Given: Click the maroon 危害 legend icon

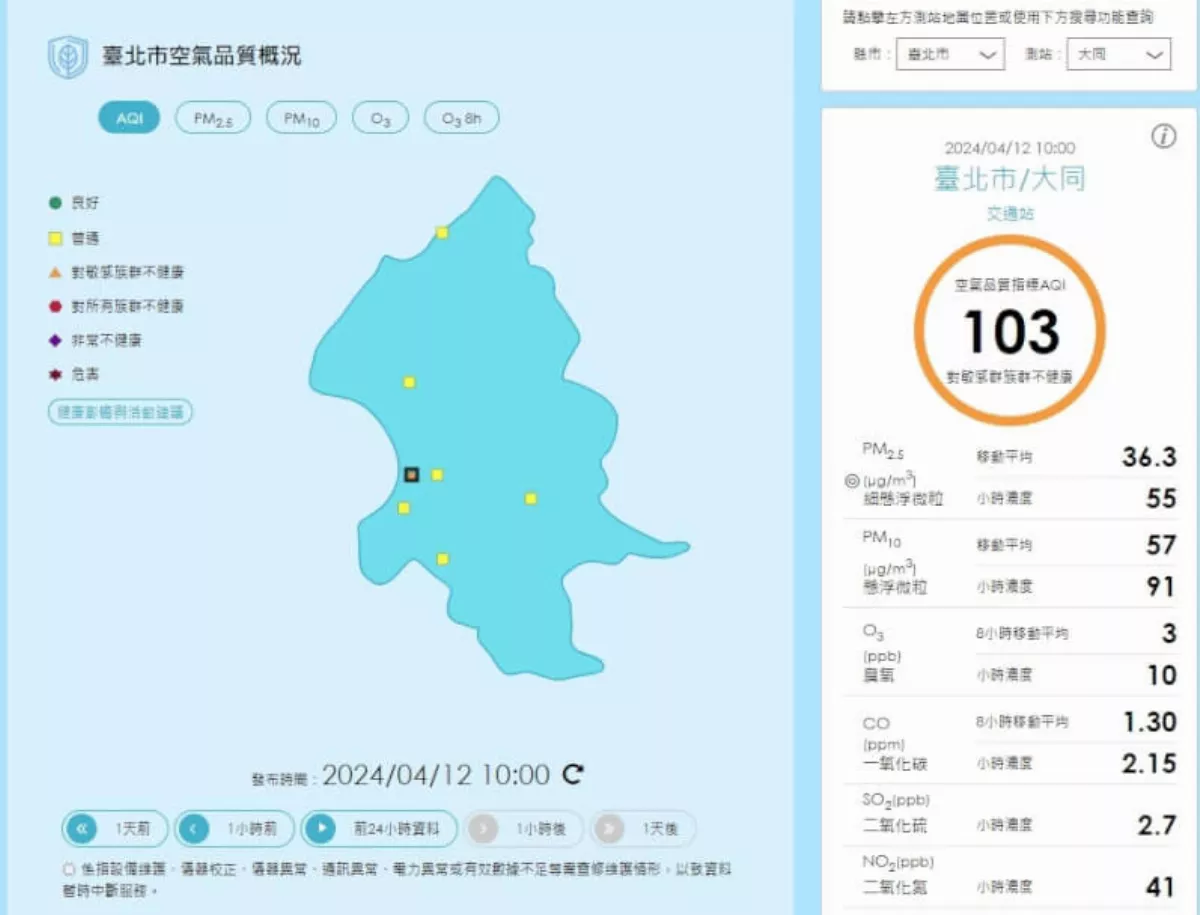Looking at the screenshot, I should coord(56,374).
